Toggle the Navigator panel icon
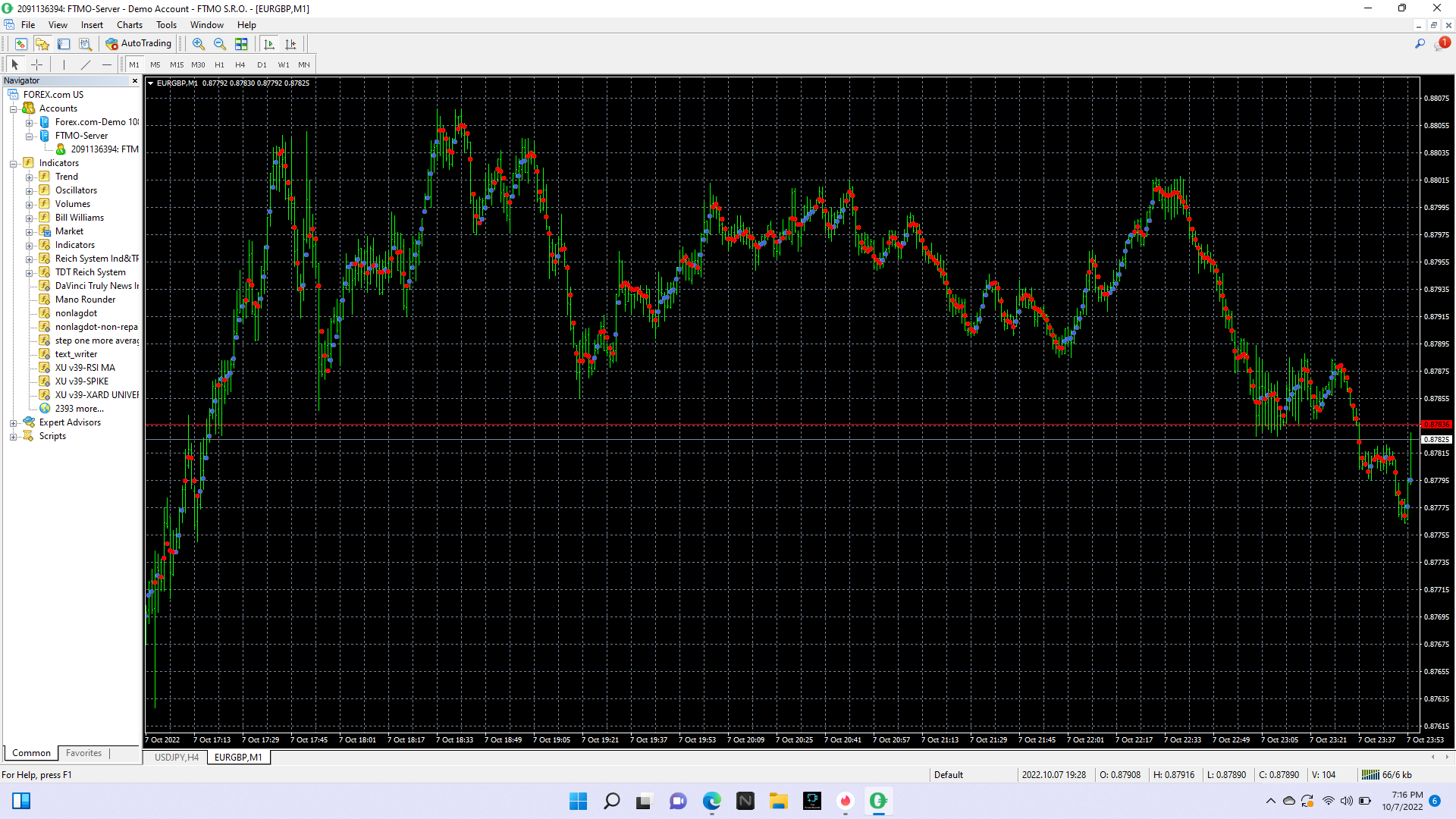 pos(42,44)
